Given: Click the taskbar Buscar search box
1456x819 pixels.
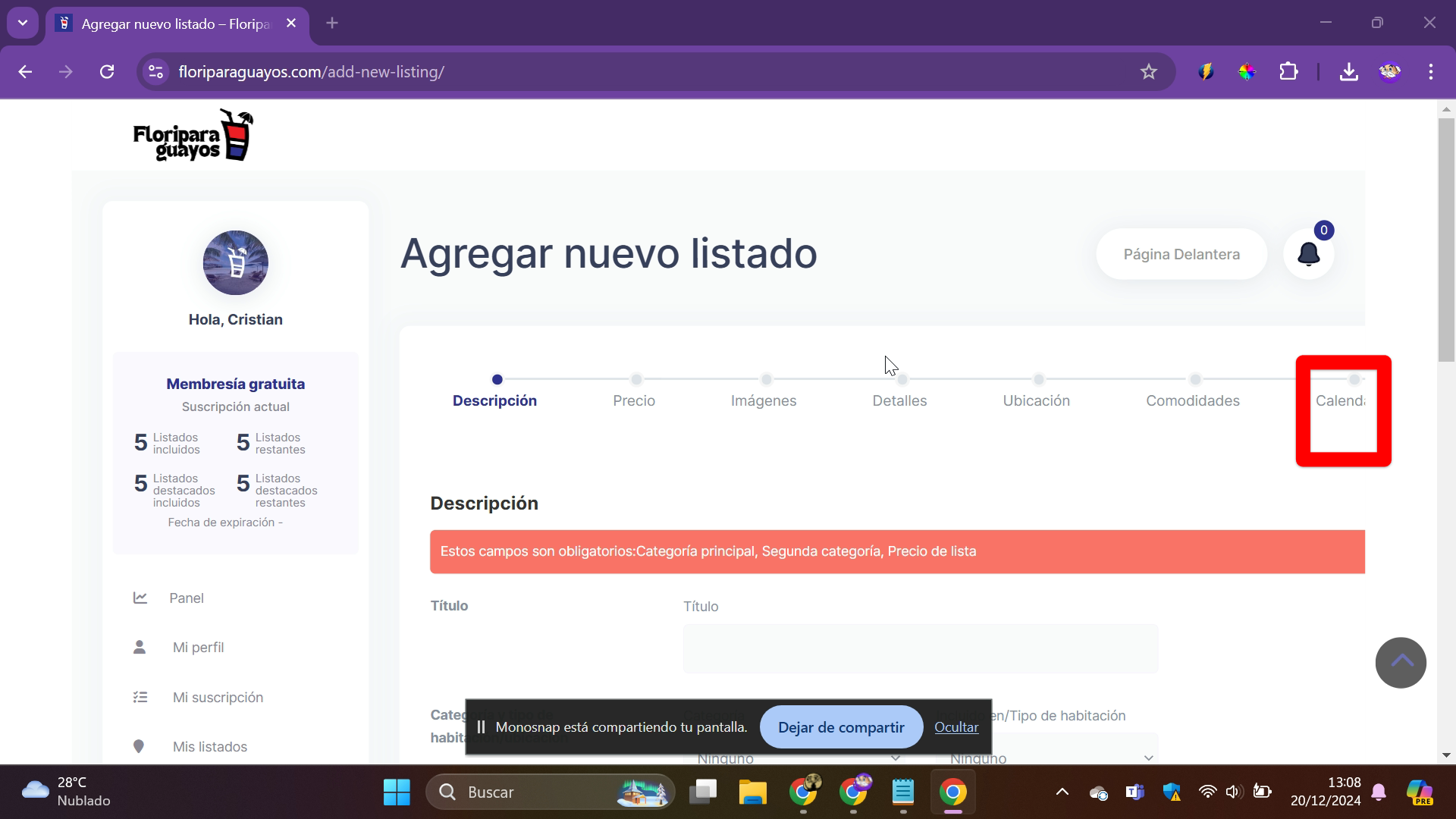Looking at the screenshot, I should pyautogui.click(x=551, y=792).
